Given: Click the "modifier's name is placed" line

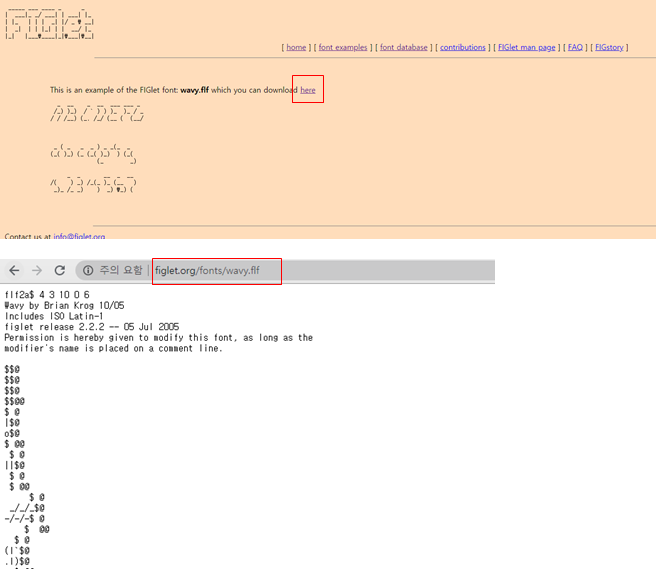Looking at the screenshot, I should coord(113,349).
